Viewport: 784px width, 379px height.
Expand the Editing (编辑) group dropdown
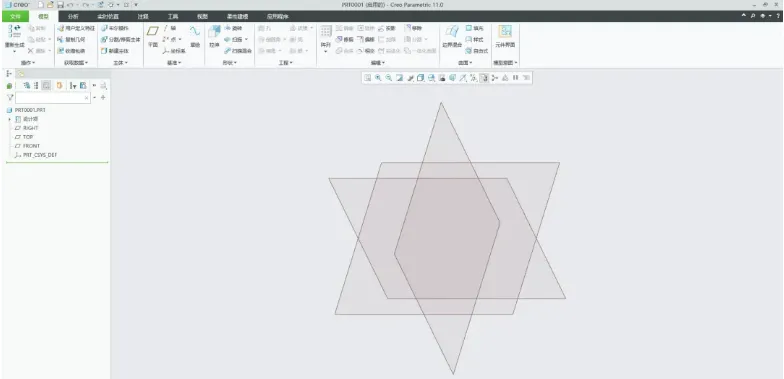pos(378,63)
